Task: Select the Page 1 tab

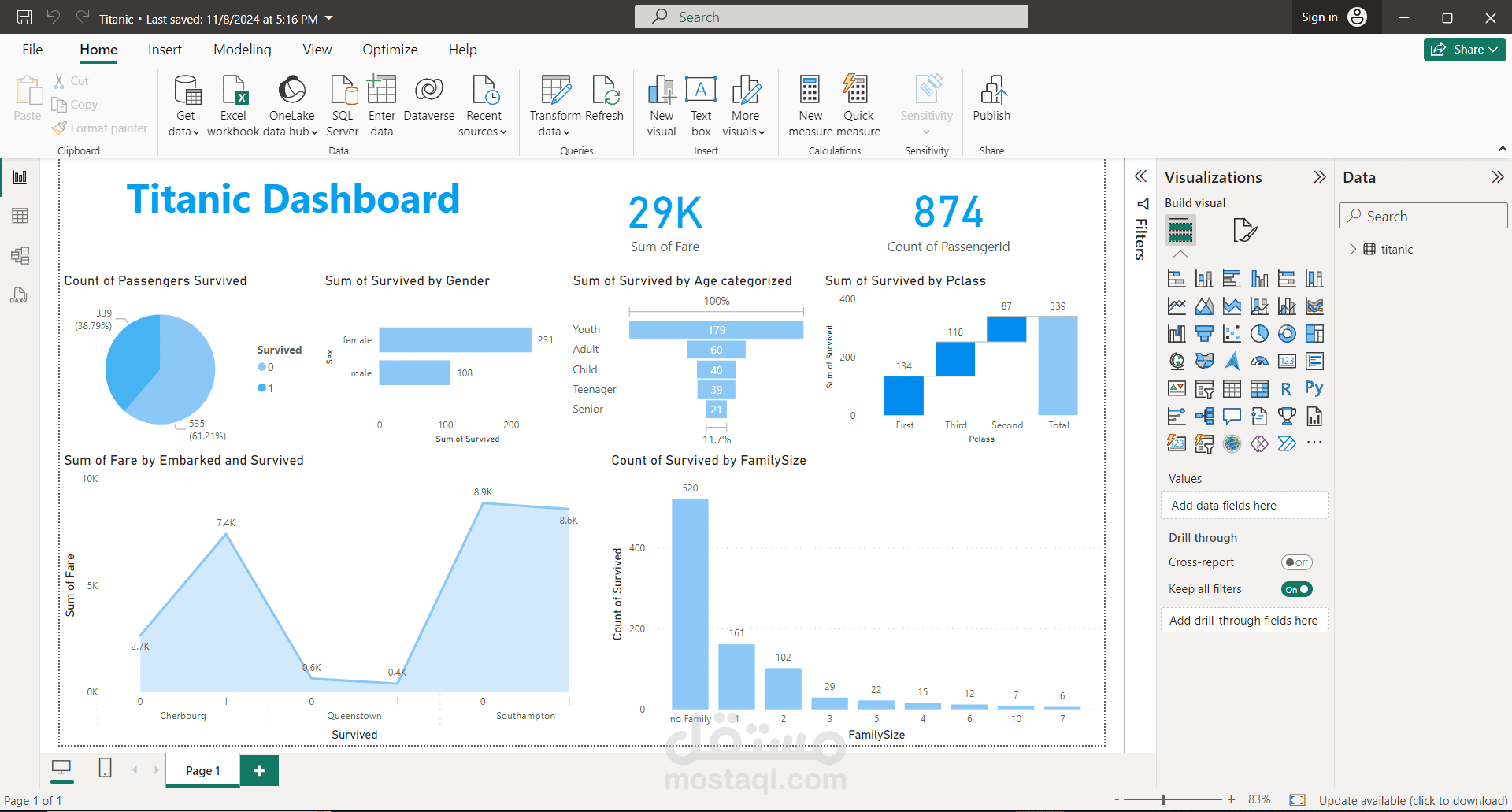Action: click(x=203, y=770)
